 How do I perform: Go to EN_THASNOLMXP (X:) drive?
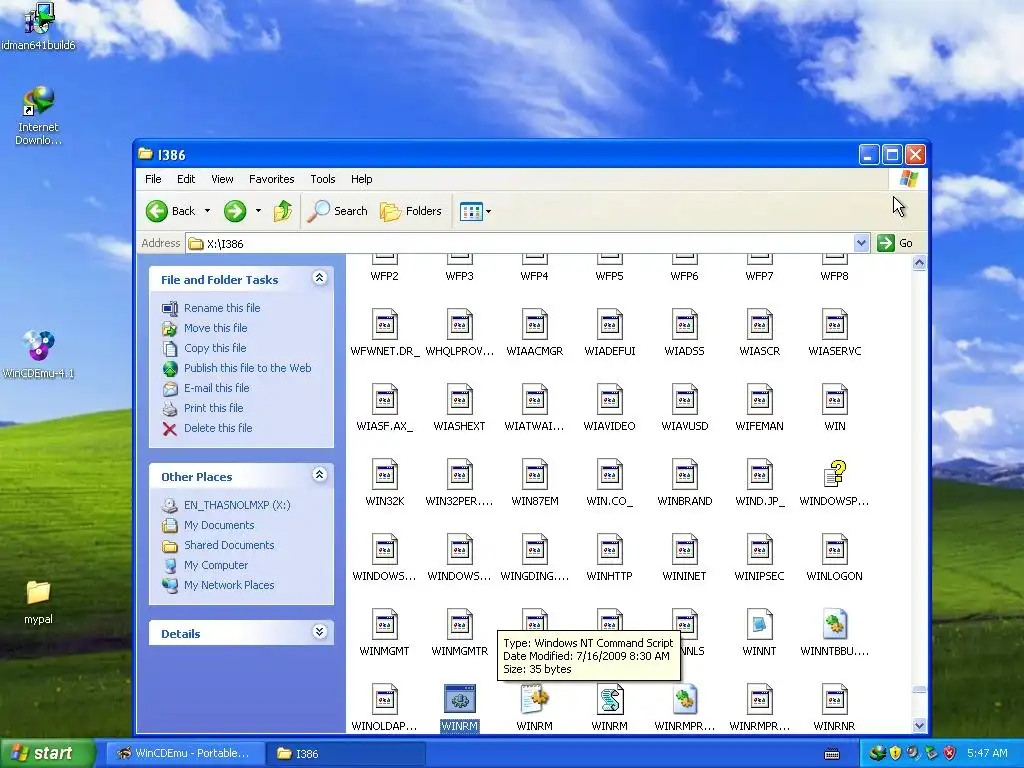click(237, 505)
